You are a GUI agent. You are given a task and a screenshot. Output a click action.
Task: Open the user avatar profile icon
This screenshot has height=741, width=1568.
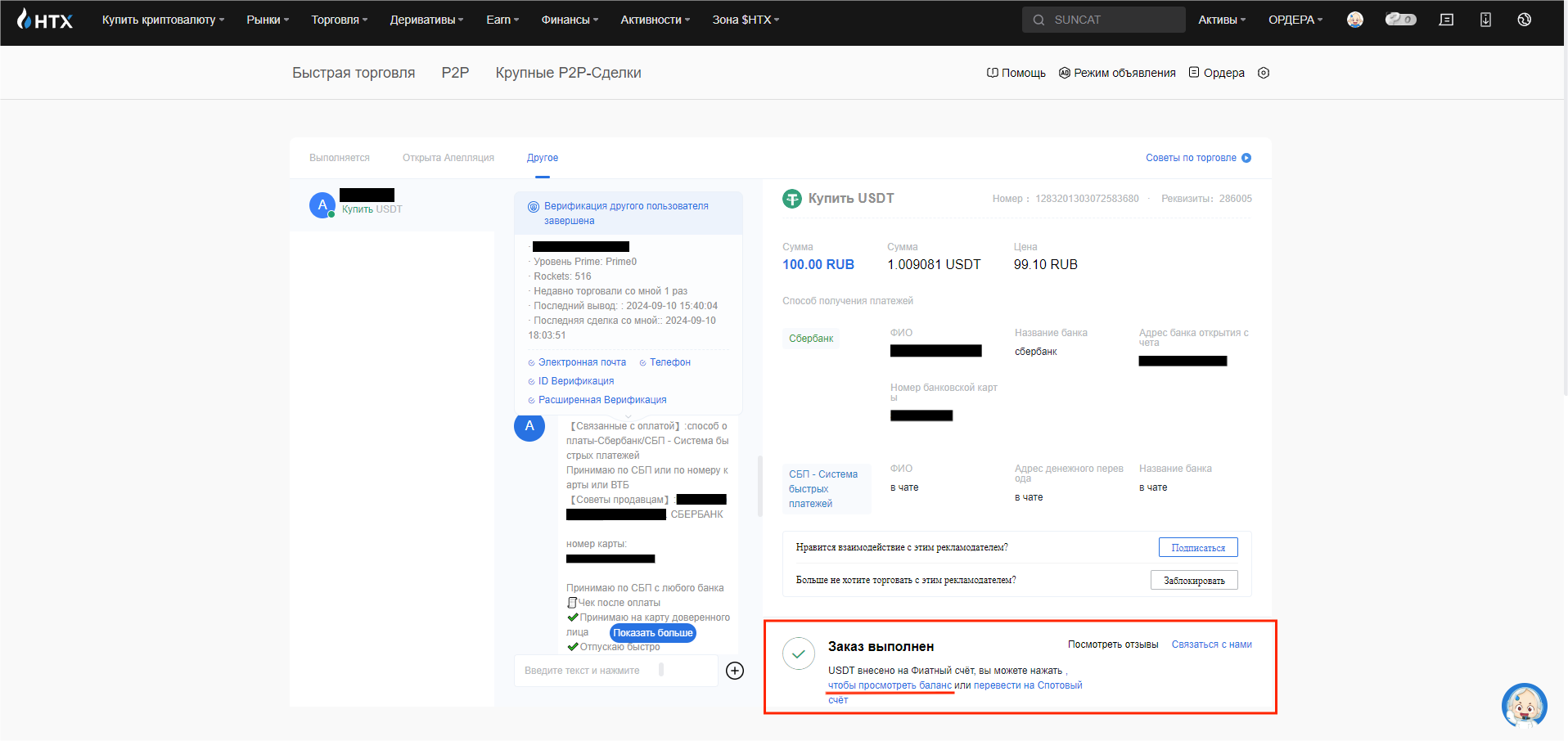[1355, 20]
